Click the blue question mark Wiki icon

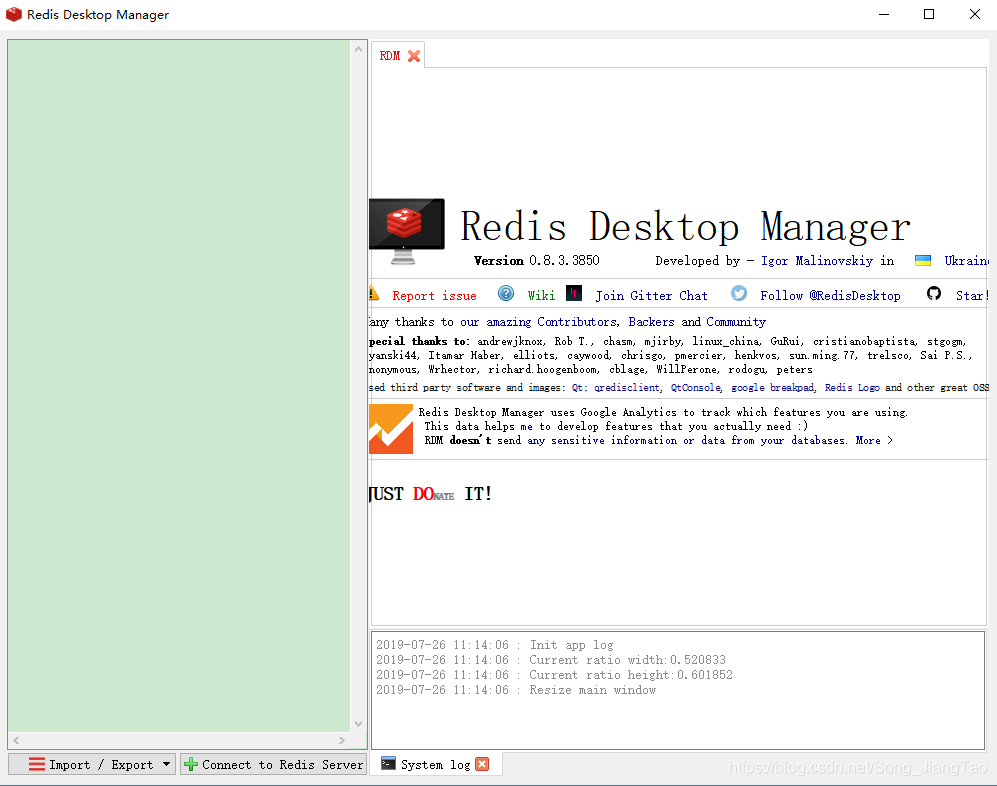coord(506,293)
